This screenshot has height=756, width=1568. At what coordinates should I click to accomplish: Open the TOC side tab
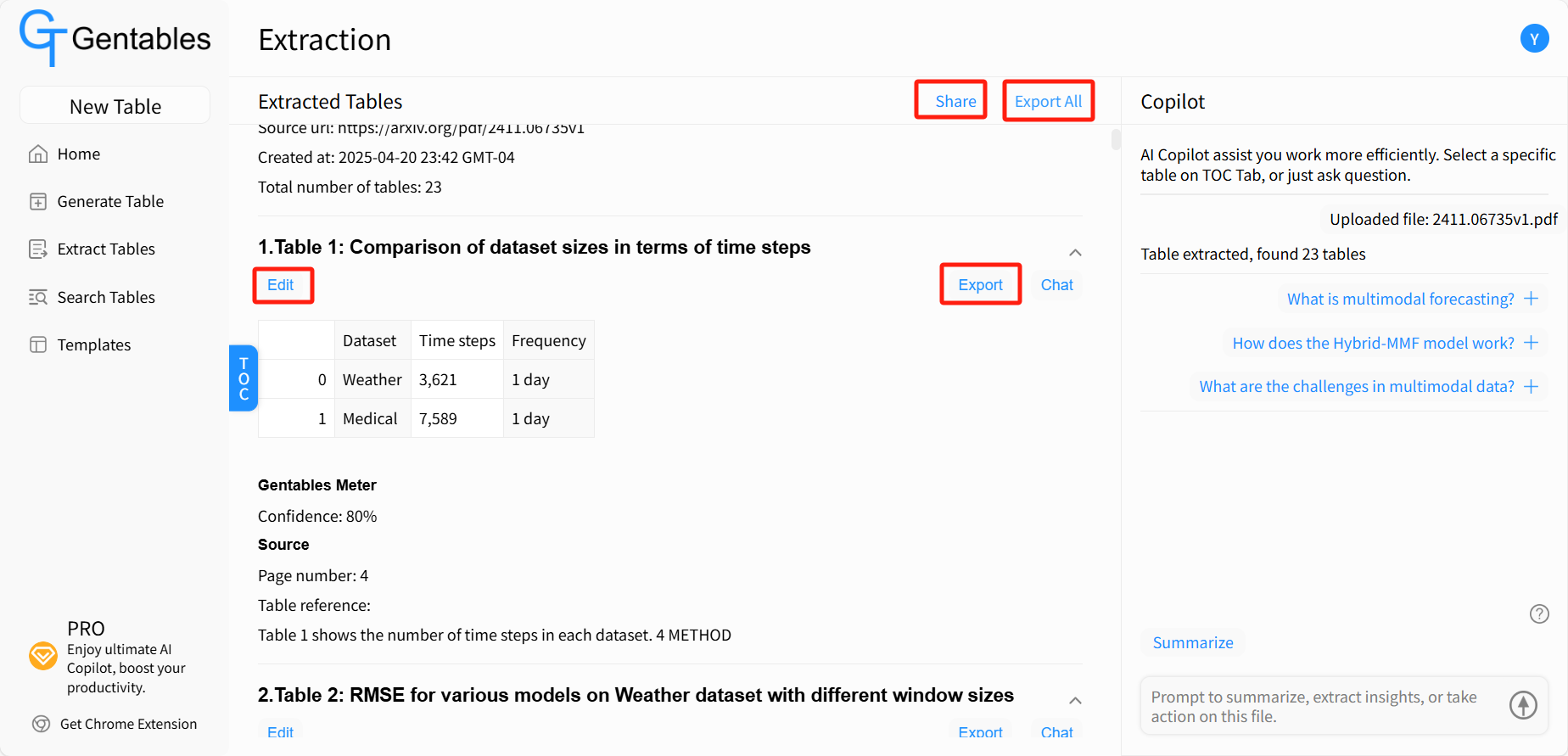pos(244,378)
